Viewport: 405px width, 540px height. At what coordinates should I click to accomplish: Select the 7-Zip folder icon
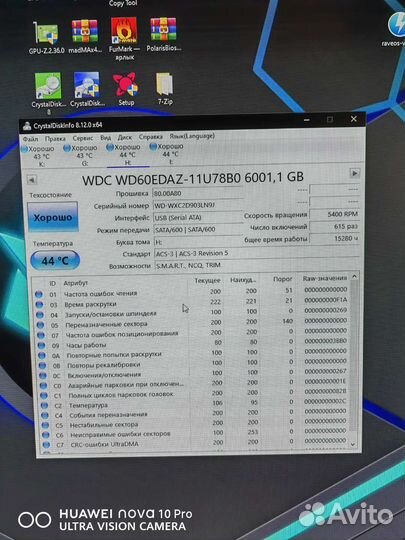point(165,89)
